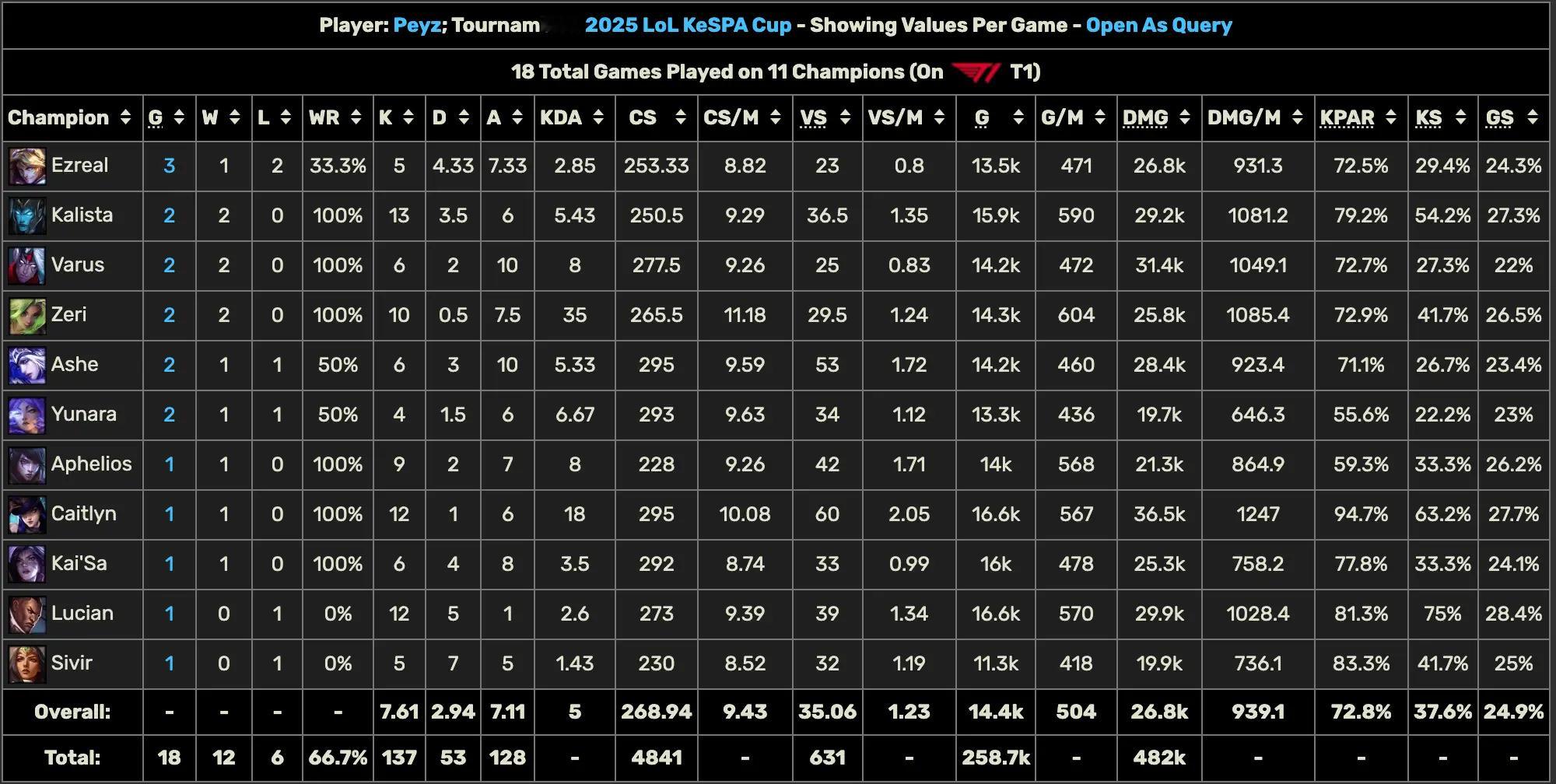Open the 2025 LoL KeSPA Cup link
Screen dimensions: 1556x784
tap(688, 25)
